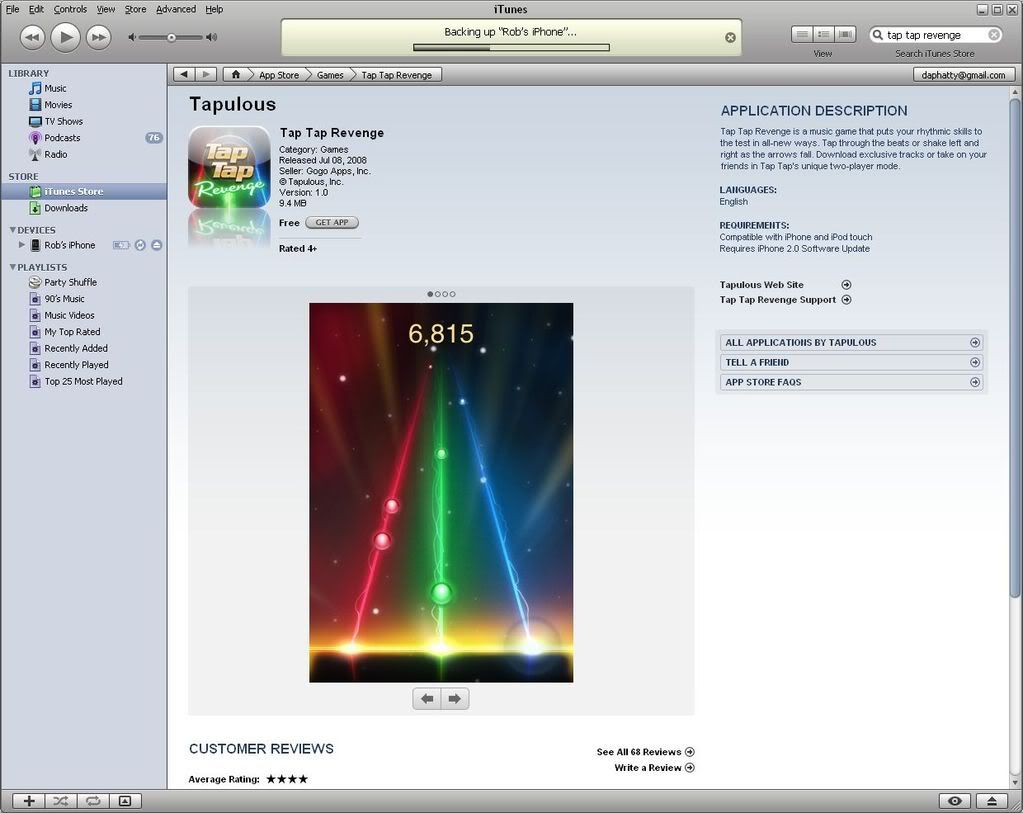
Task: Skip forward with the next track button
Action: point(99,37)
